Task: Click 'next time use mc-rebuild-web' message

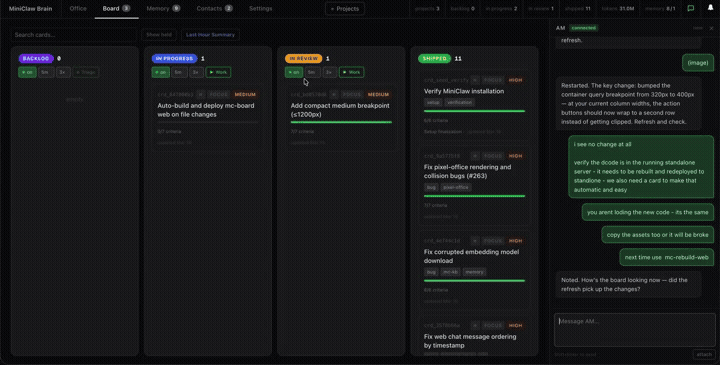Action: click(x=667, y=258)
